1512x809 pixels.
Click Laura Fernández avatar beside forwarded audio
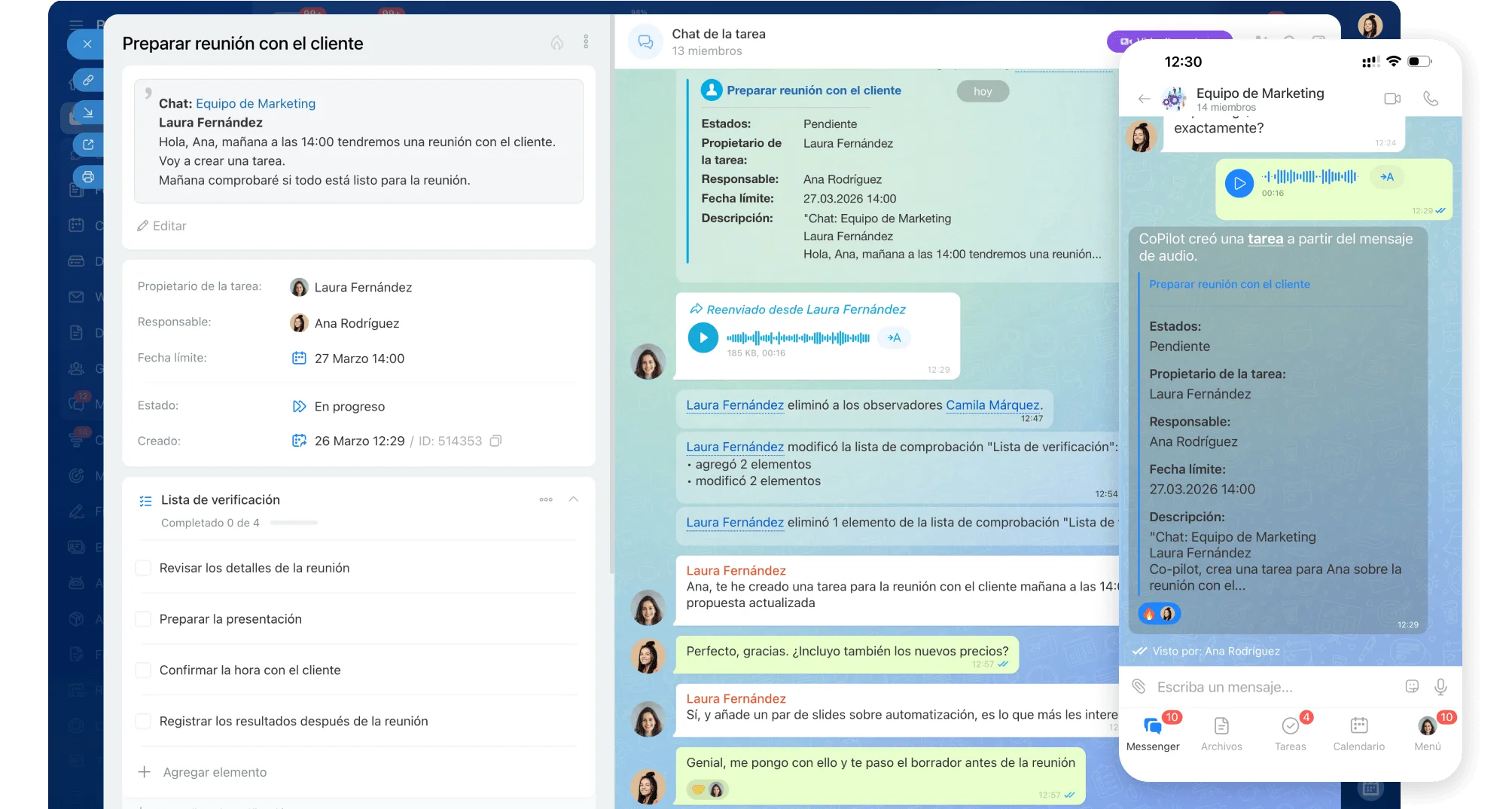[648, 362]
